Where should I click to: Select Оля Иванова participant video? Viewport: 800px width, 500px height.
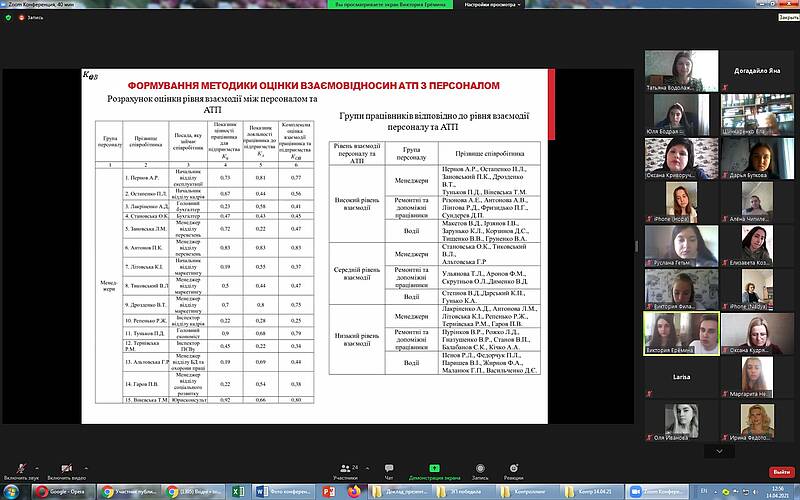coord(681,421)
